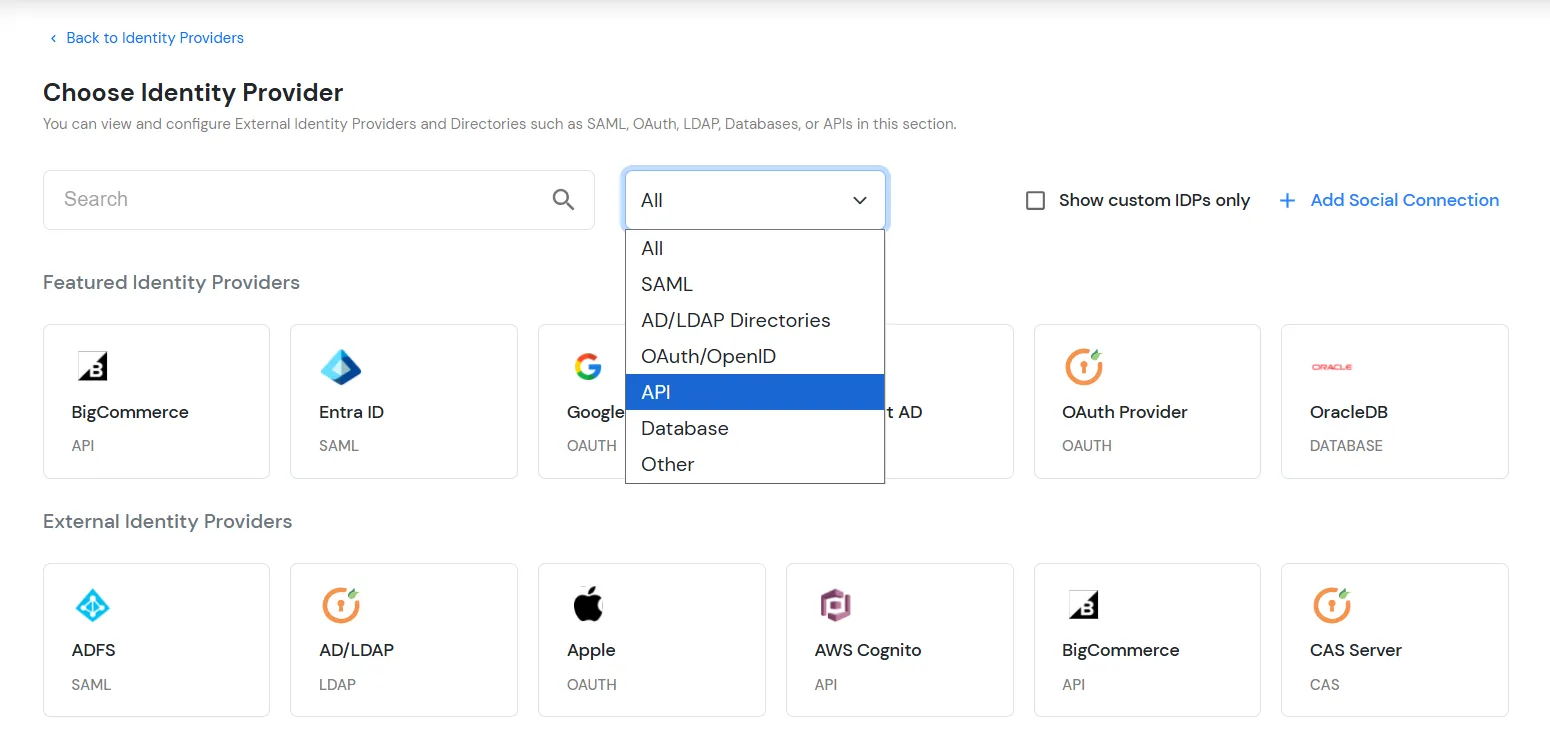Viewport: 1550px width, 732px height.
Task: Click the 'Featured Identity Providers' heading
Action: pyautogui.click(x=171, y=283)
